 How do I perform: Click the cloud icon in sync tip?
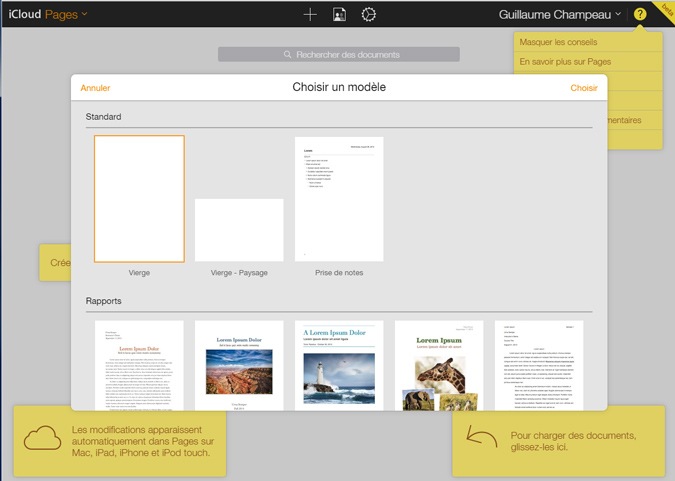click(x=42, y=438)
